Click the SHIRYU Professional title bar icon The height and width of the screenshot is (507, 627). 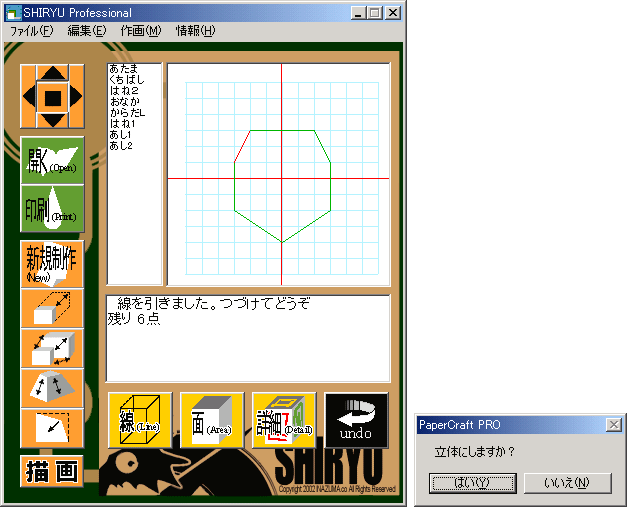pos(13,13)
